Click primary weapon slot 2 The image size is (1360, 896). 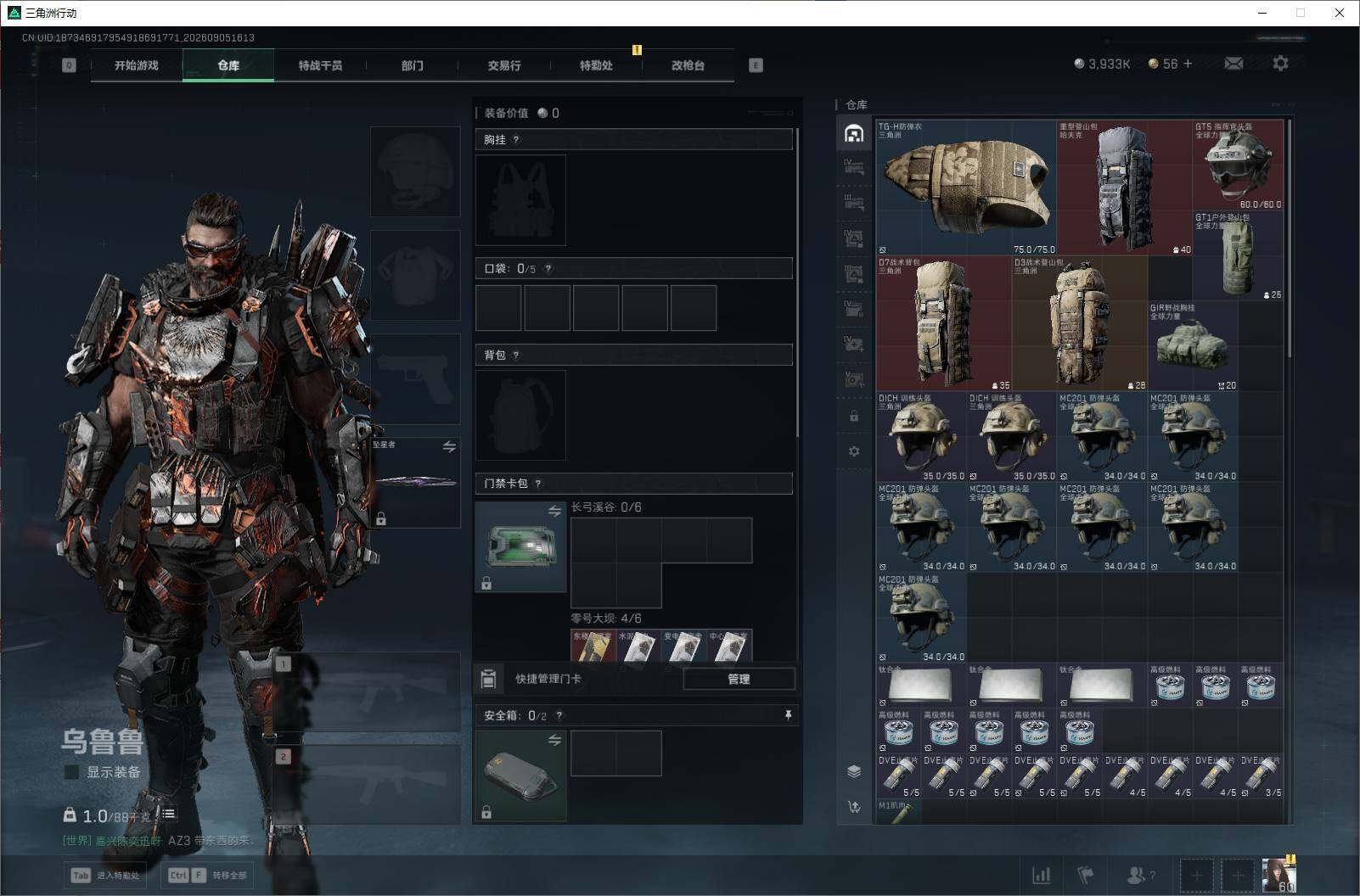pos(368,785)
